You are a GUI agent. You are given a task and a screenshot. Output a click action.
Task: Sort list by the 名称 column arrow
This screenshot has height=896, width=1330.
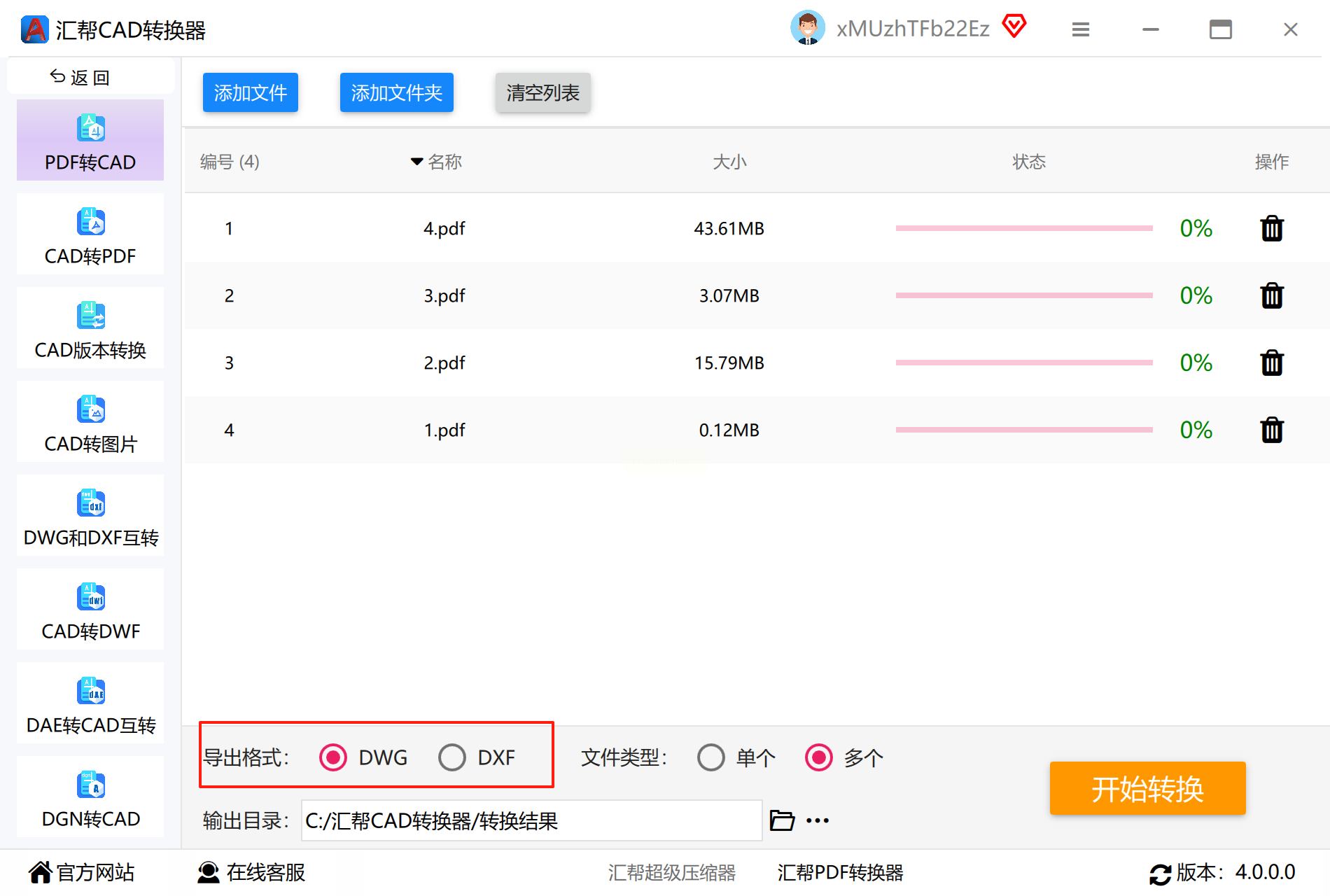click(416, 162)
